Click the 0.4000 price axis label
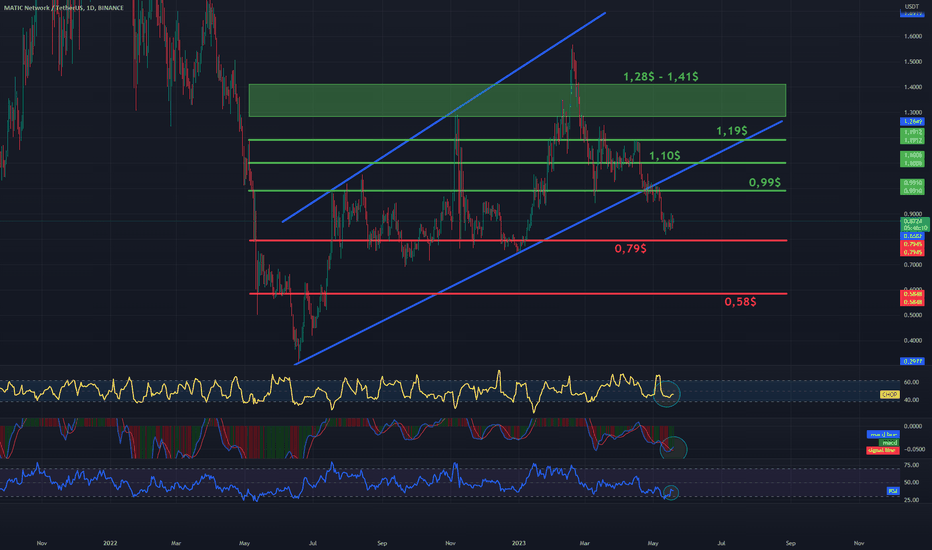 click(912, 341)
